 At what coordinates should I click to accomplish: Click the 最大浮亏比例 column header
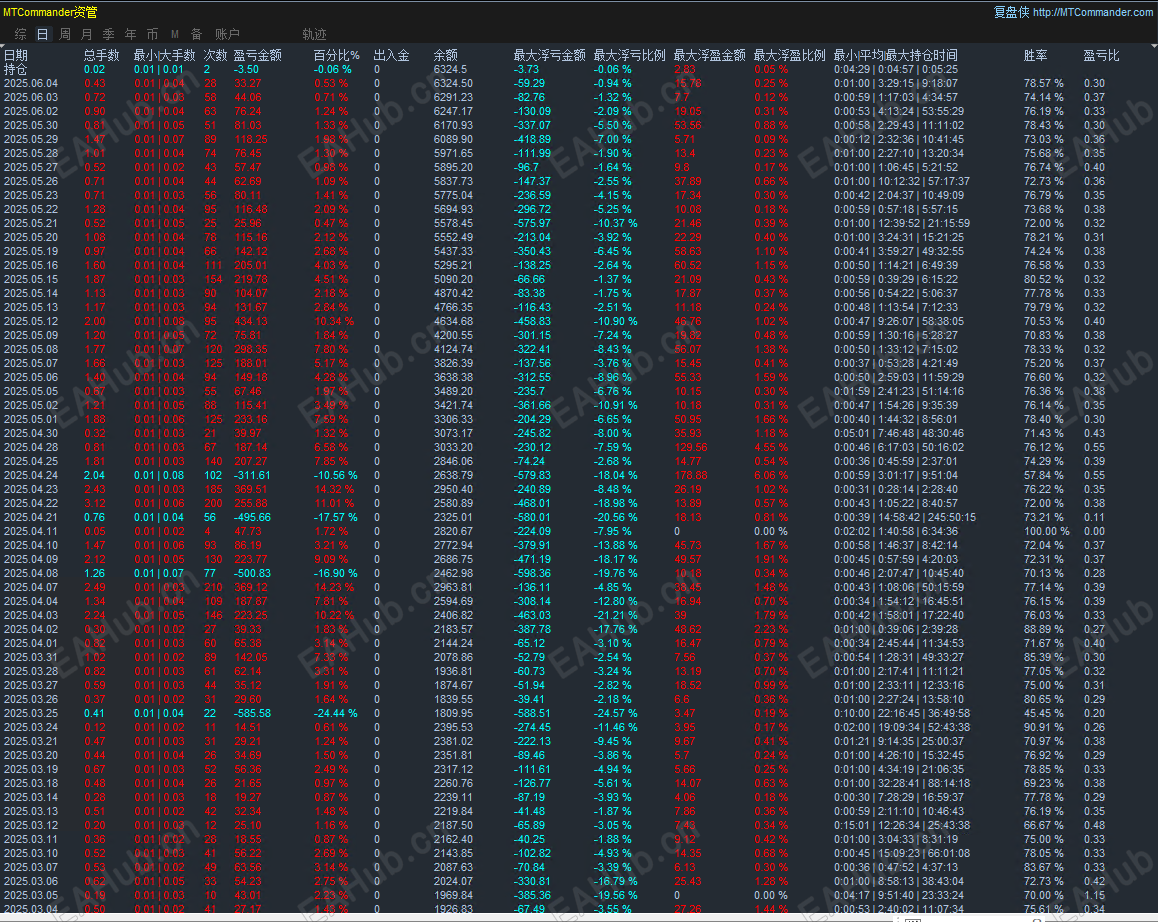(x=629, y=55)
